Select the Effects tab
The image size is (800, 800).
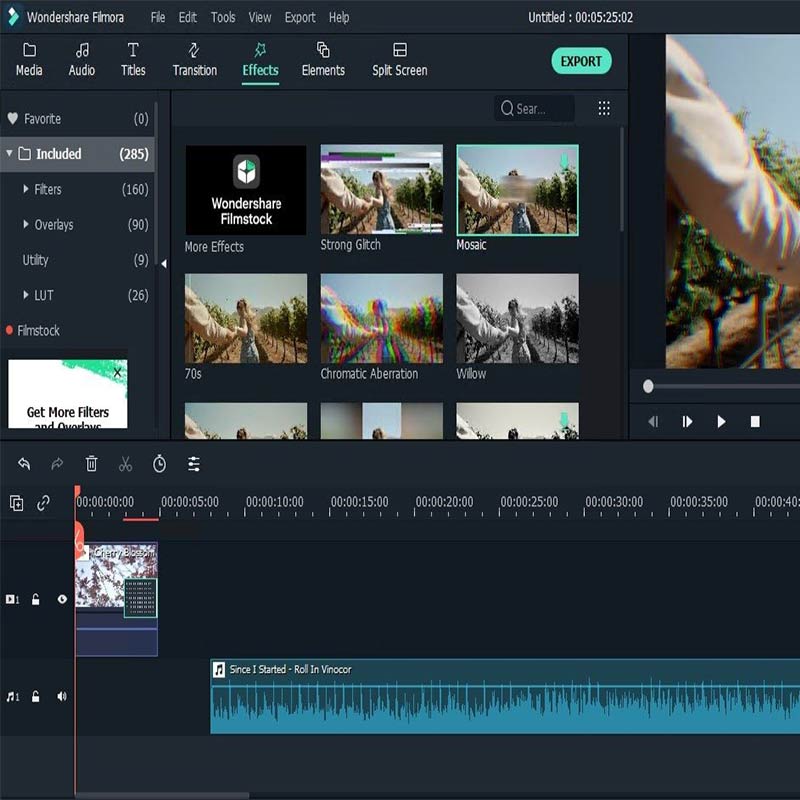point(260,60)
